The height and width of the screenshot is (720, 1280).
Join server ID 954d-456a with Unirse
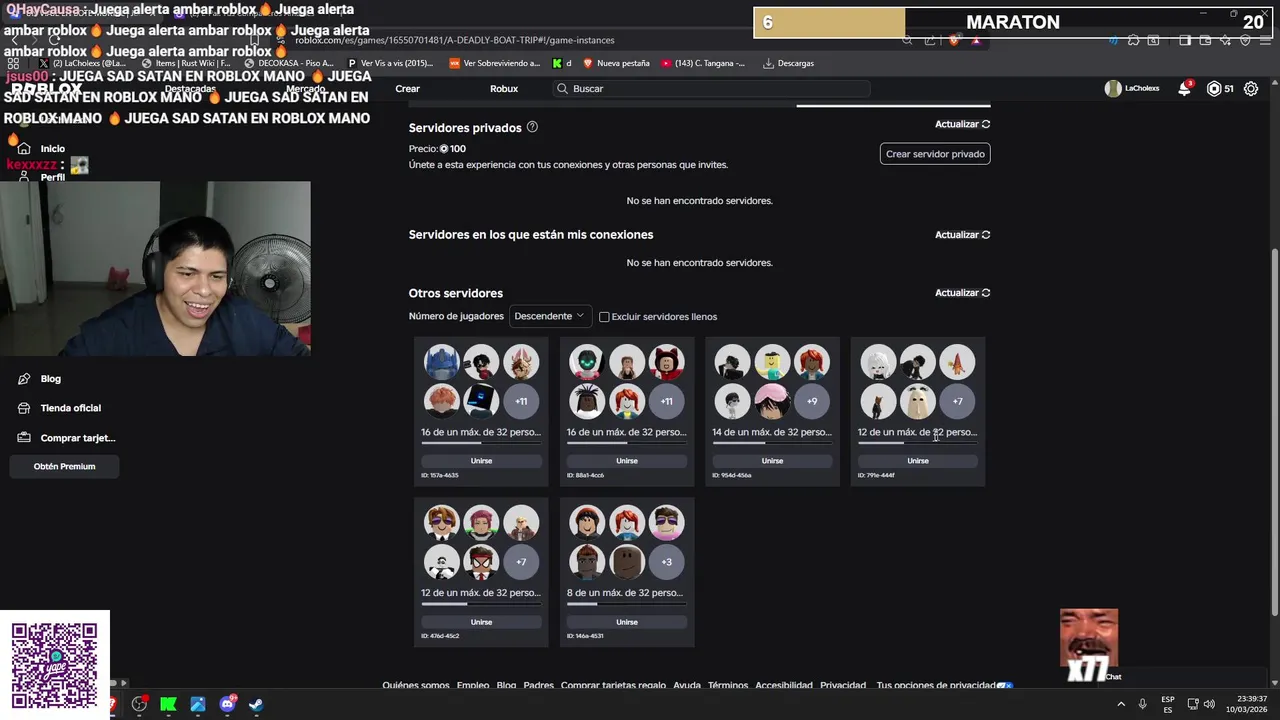(x=772, y=461)
